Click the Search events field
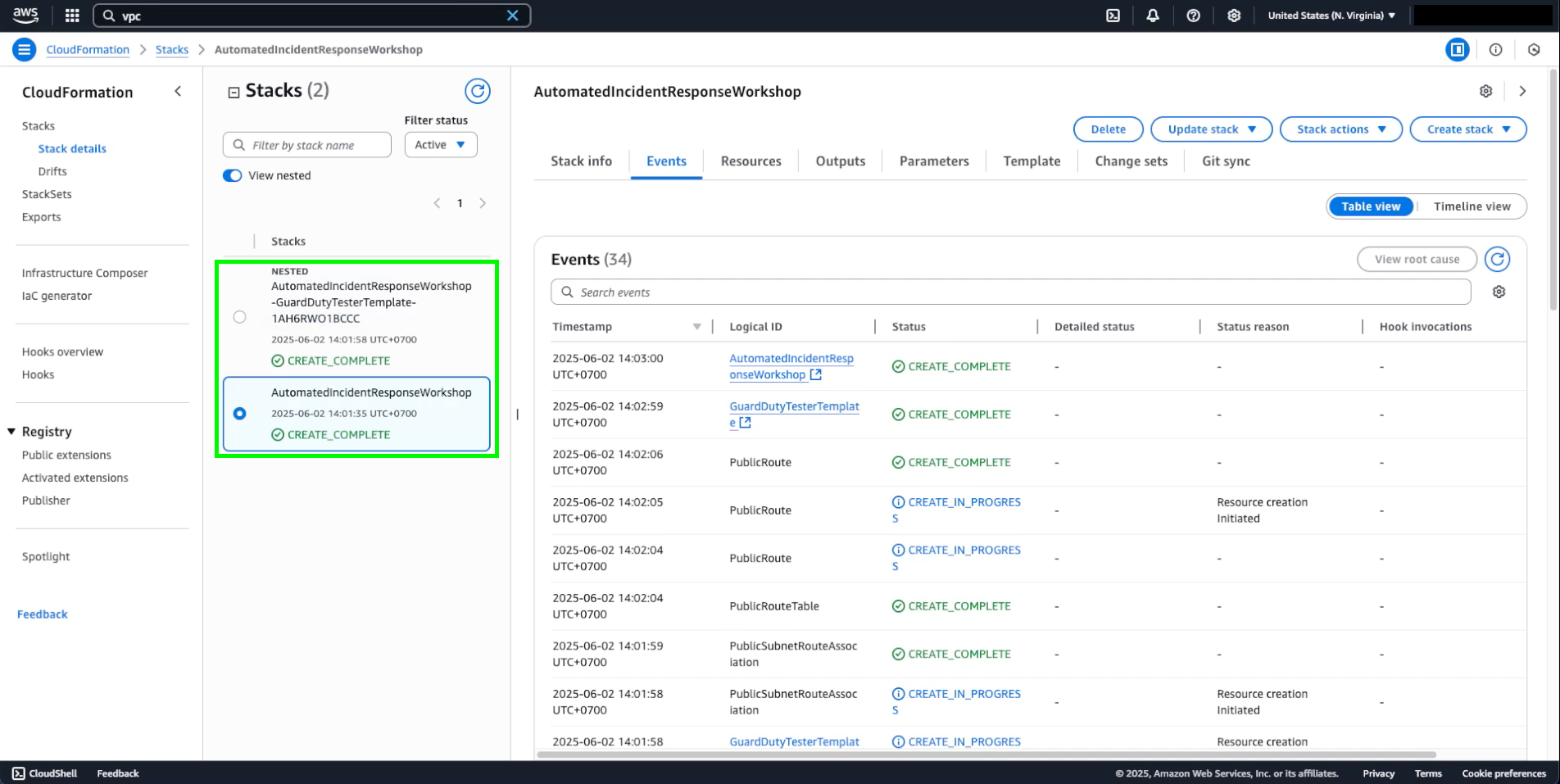 (x=1010, y=292)
